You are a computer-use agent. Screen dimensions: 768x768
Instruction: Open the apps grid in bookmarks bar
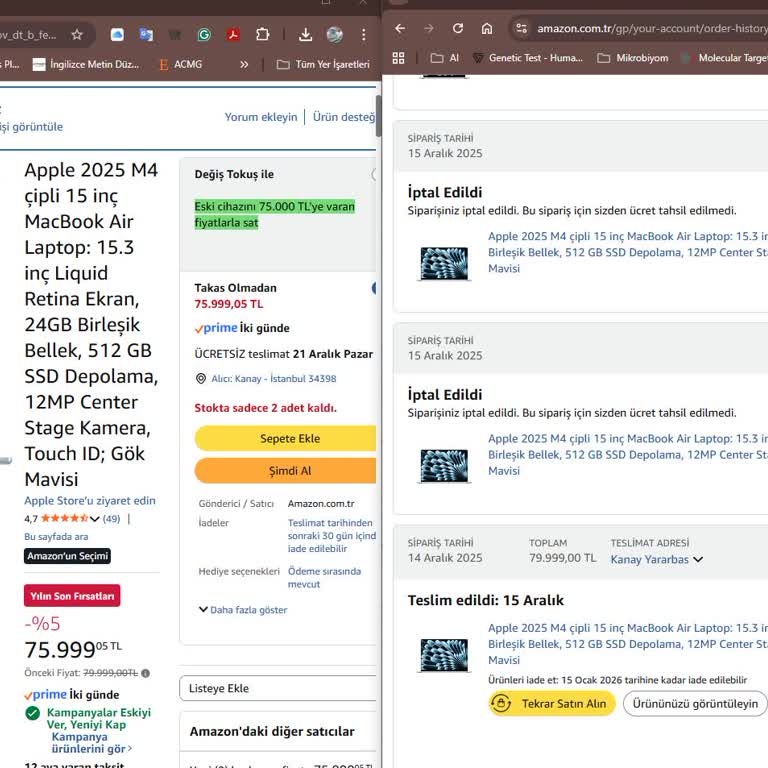coord(399,58)
